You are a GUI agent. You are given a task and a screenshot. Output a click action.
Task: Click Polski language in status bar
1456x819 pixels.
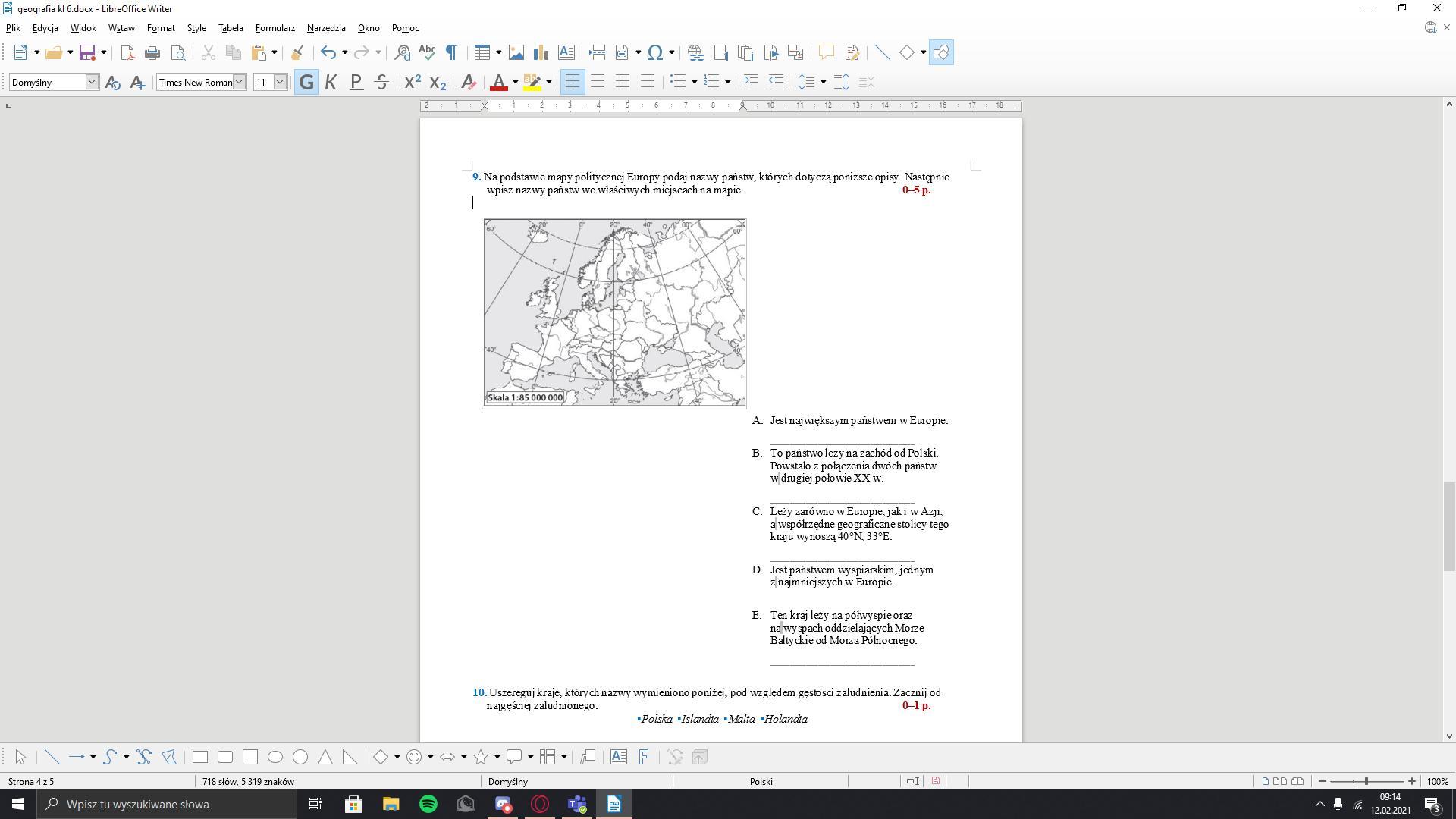click(x=761, y=781)
